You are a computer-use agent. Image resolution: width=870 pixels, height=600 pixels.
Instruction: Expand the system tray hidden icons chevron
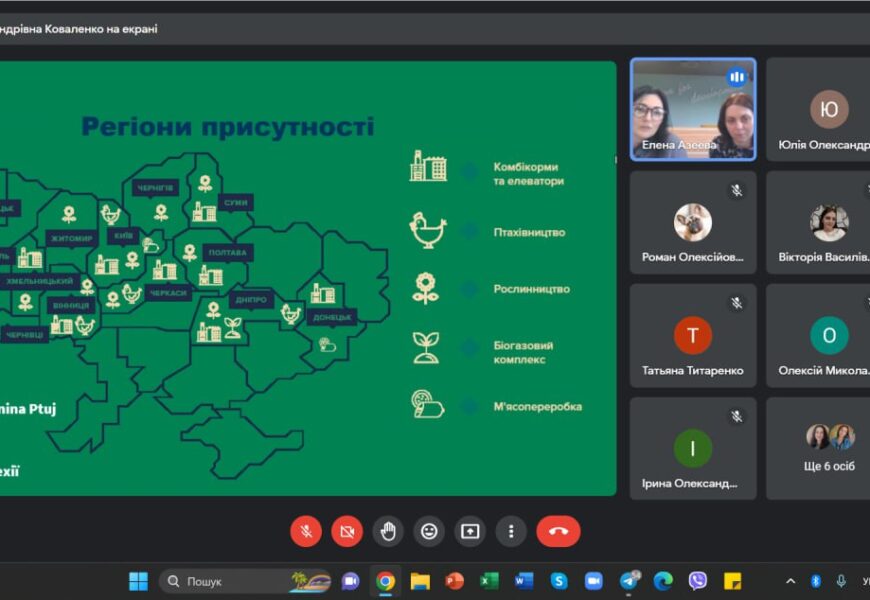tap(790, 581)
